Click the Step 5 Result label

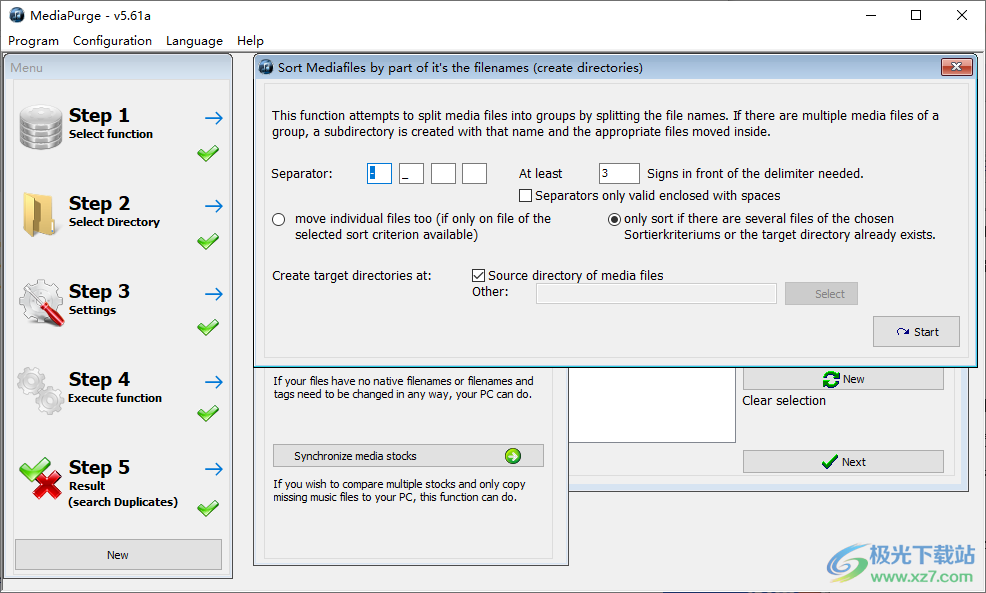point(87,486)
